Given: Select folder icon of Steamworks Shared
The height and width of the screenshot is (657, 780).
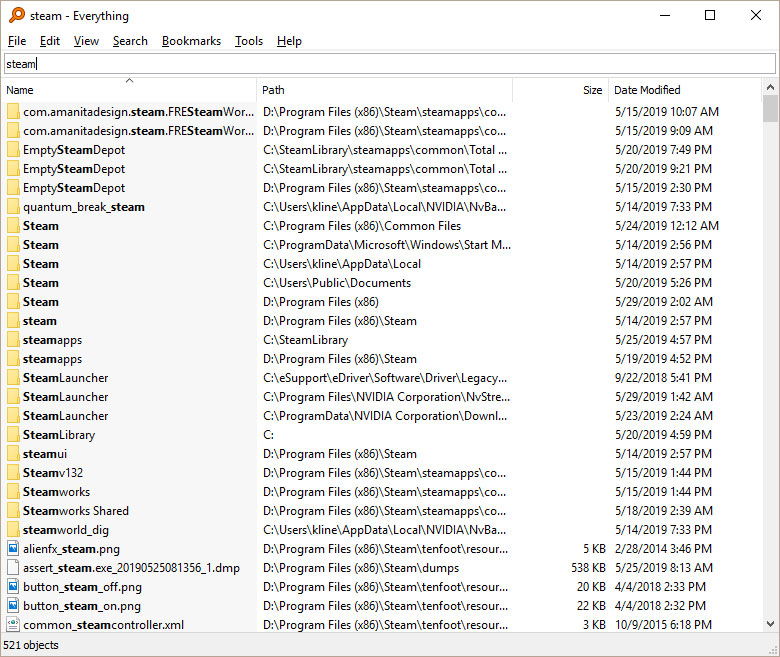Looking at the screenshot, I should tap(13, 511).
